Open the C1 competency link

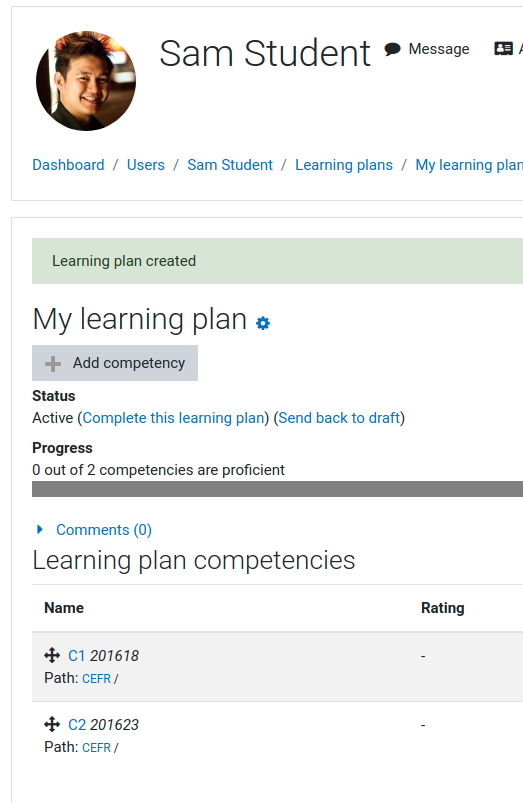click(x=76, y=656)
